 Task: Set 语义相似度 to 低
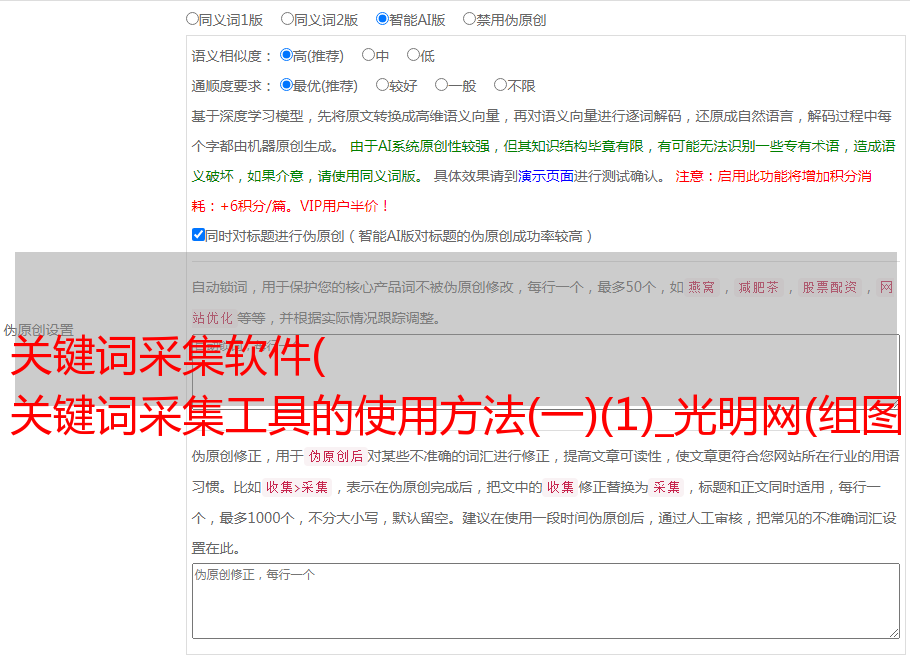[x=413, y=55]
